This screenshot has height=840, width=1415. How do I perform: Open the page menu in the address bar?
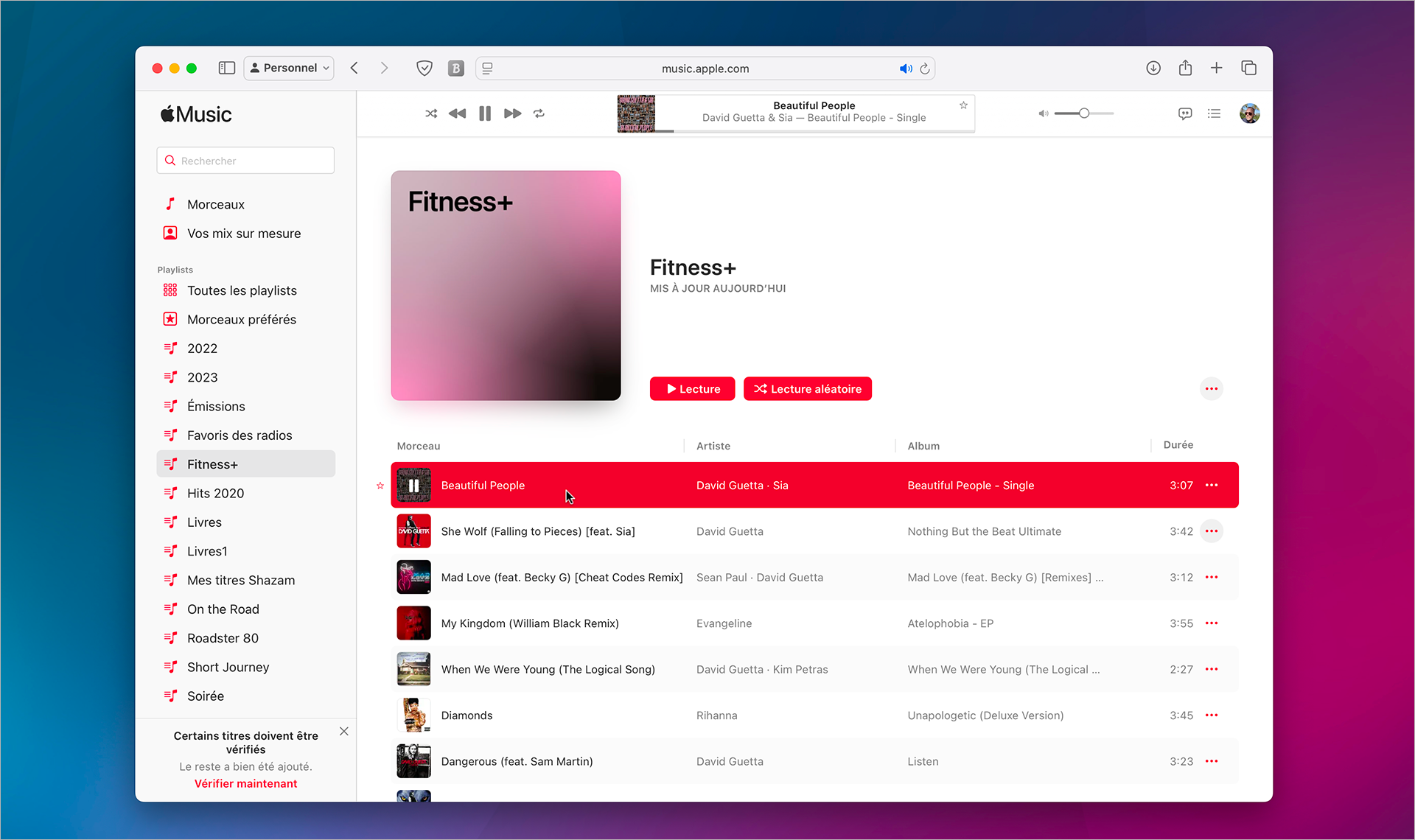pos(487,68)
